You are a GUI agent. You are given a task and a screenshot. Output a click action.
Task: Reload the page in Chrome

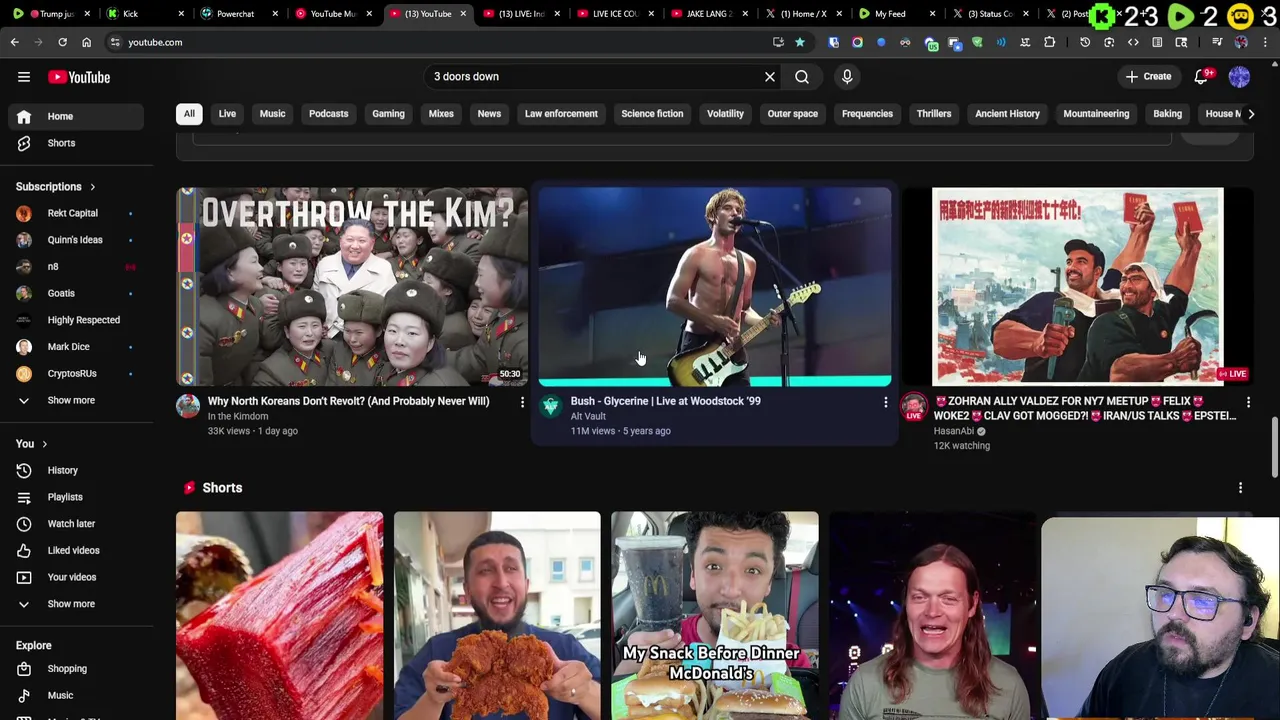point(62,42)
